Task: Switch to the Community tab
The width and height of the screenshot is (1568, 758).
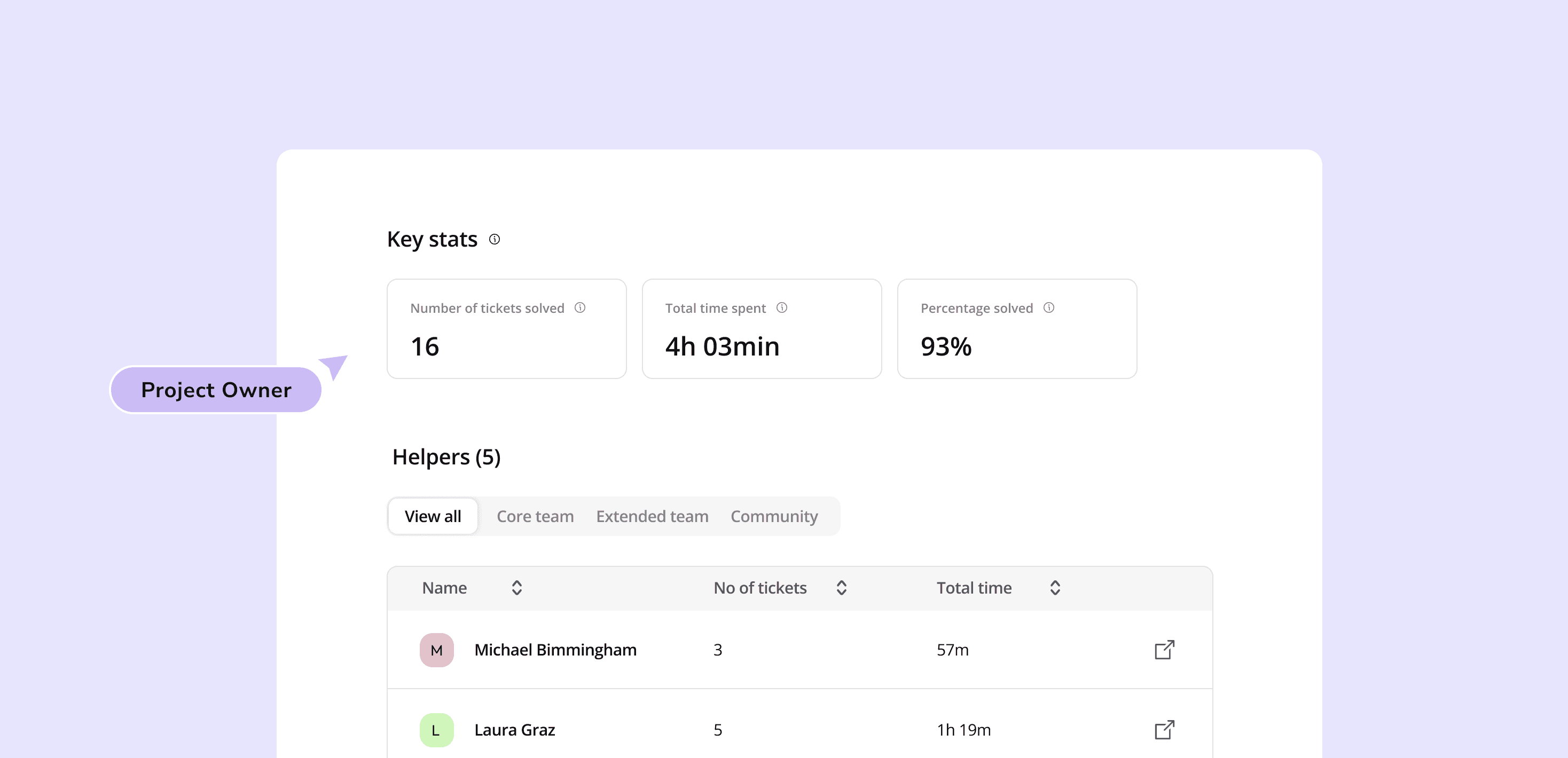Action: coord(774,517)
